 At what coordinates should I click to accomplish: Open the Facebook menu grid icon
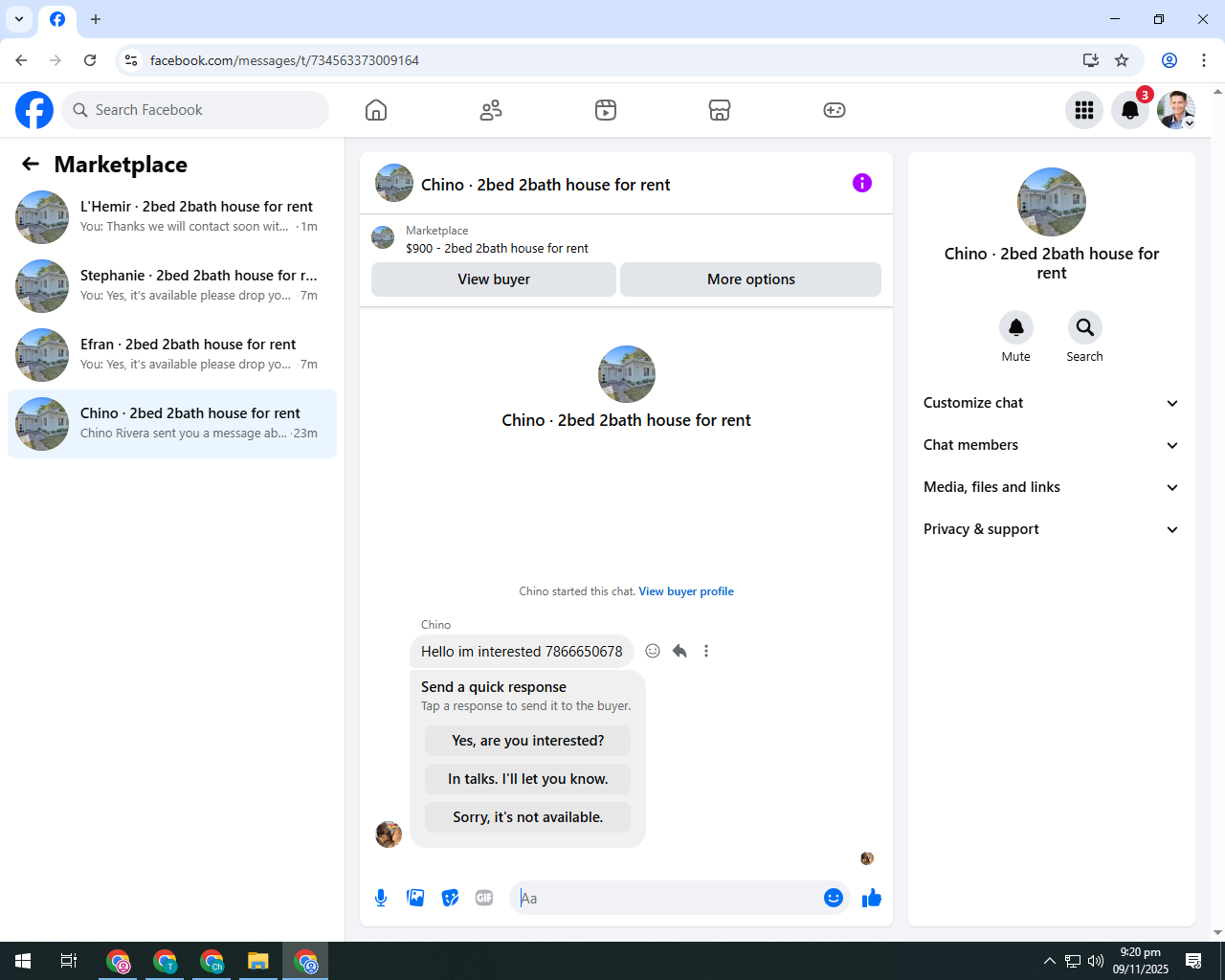pos(1084,110)
